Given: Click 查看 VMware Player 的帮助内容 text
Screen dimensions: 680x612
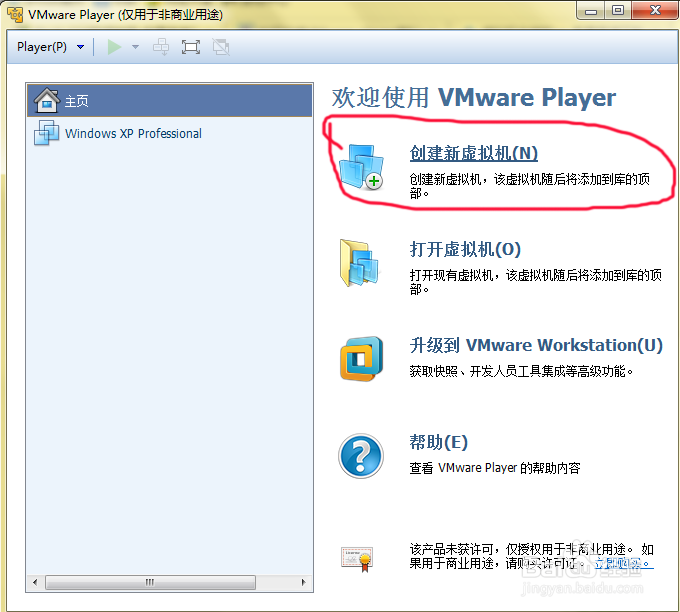Looking at the screenshot, I should pos(495,468).
